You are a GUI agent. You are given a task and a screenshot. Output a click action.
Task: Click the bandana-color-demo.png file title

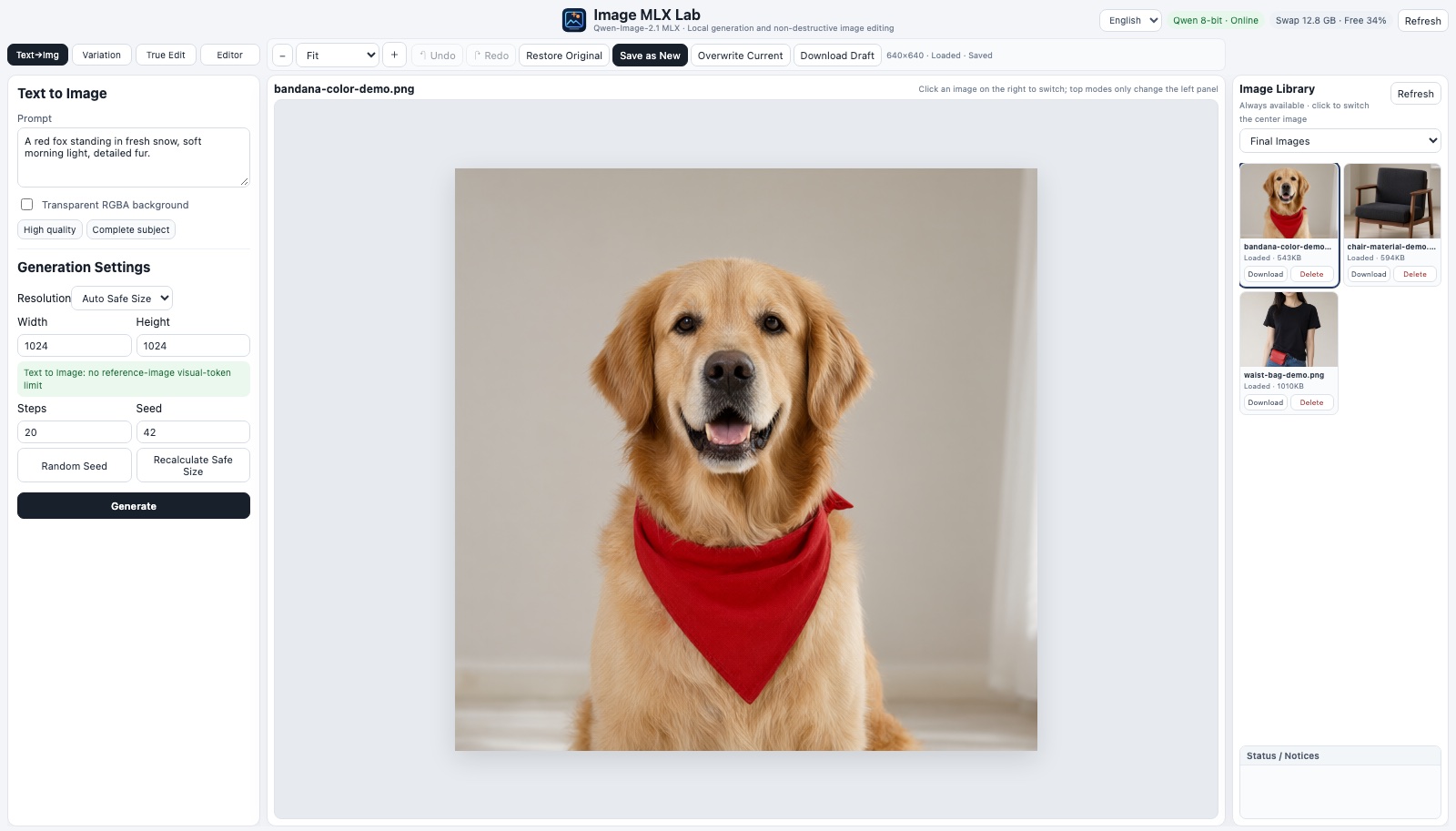pos(344,89)
